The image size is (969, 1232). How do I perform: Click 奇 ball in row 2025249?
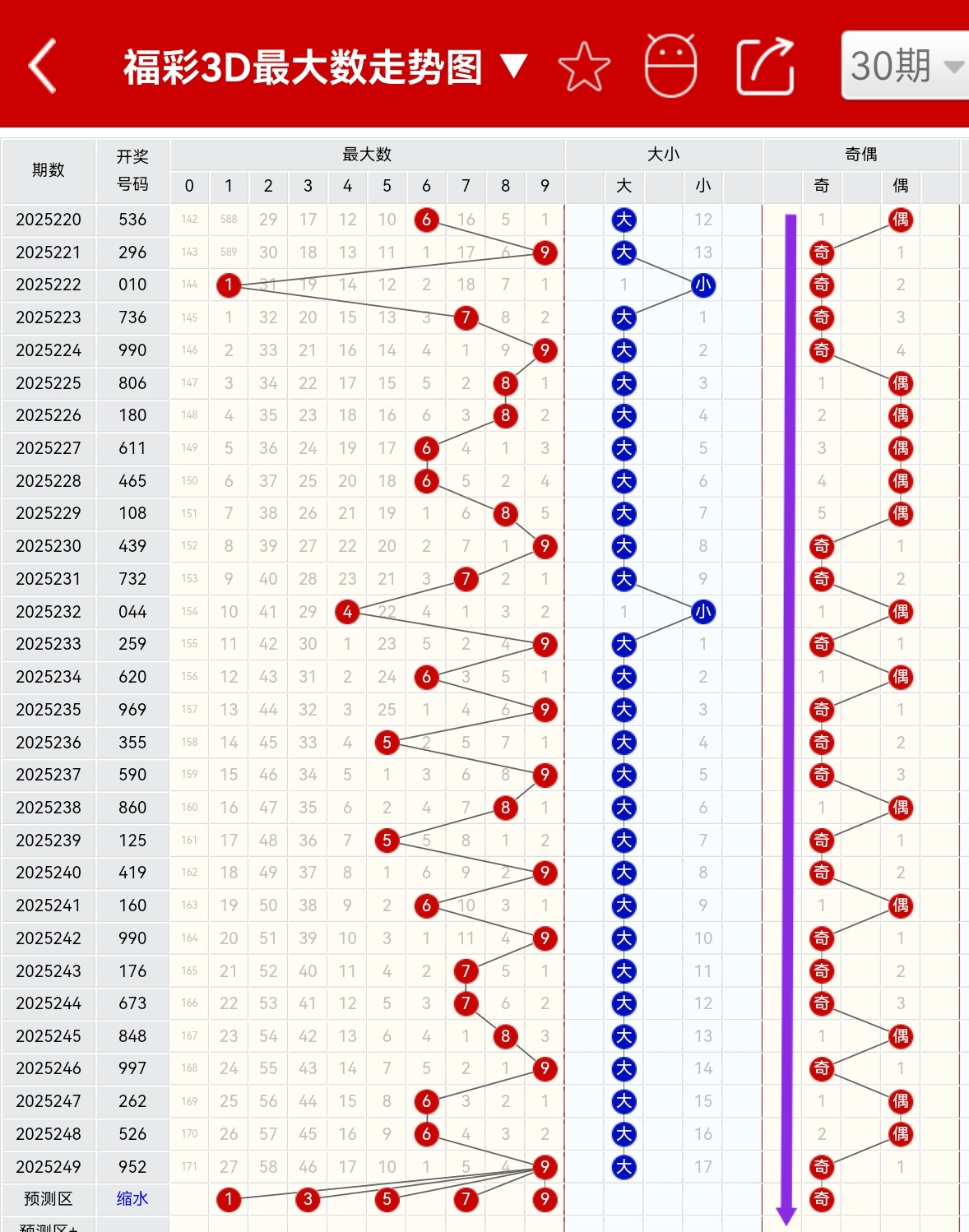[x=822, y=1167]
